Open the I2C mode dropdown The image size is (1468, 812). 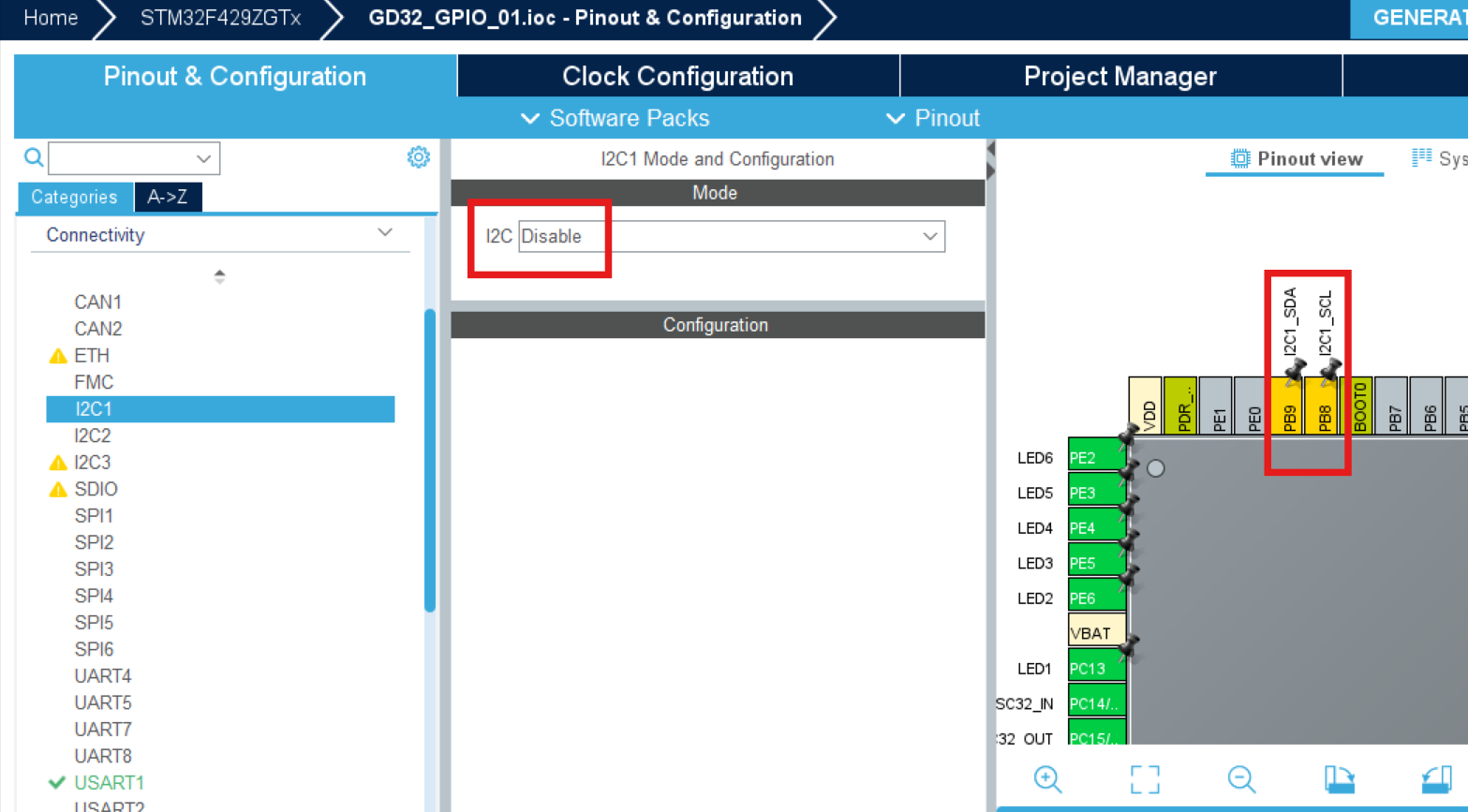(x=732, y=236)
